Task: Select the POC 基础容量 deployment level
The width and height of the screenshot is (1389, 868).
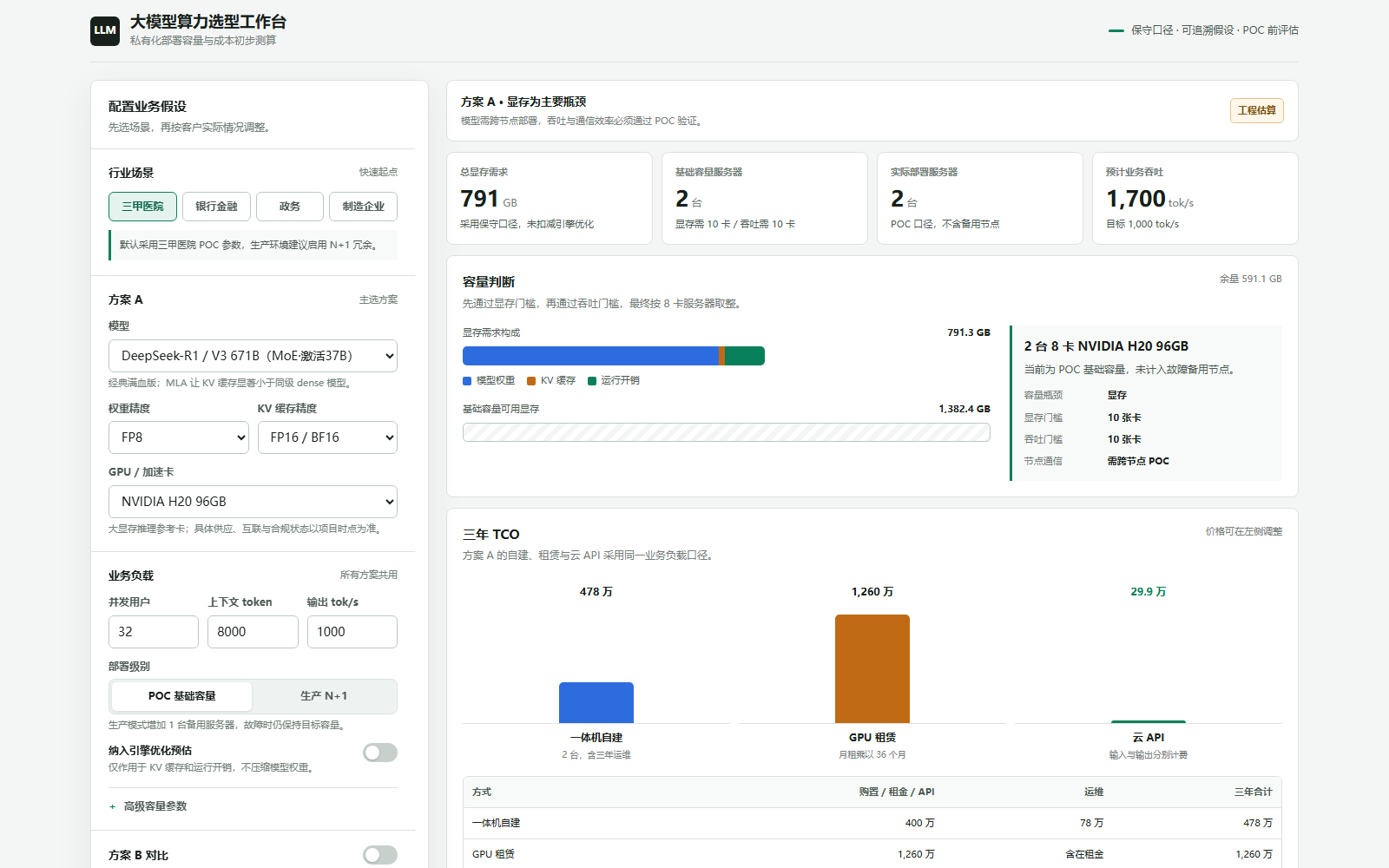Action: [182, 696]
